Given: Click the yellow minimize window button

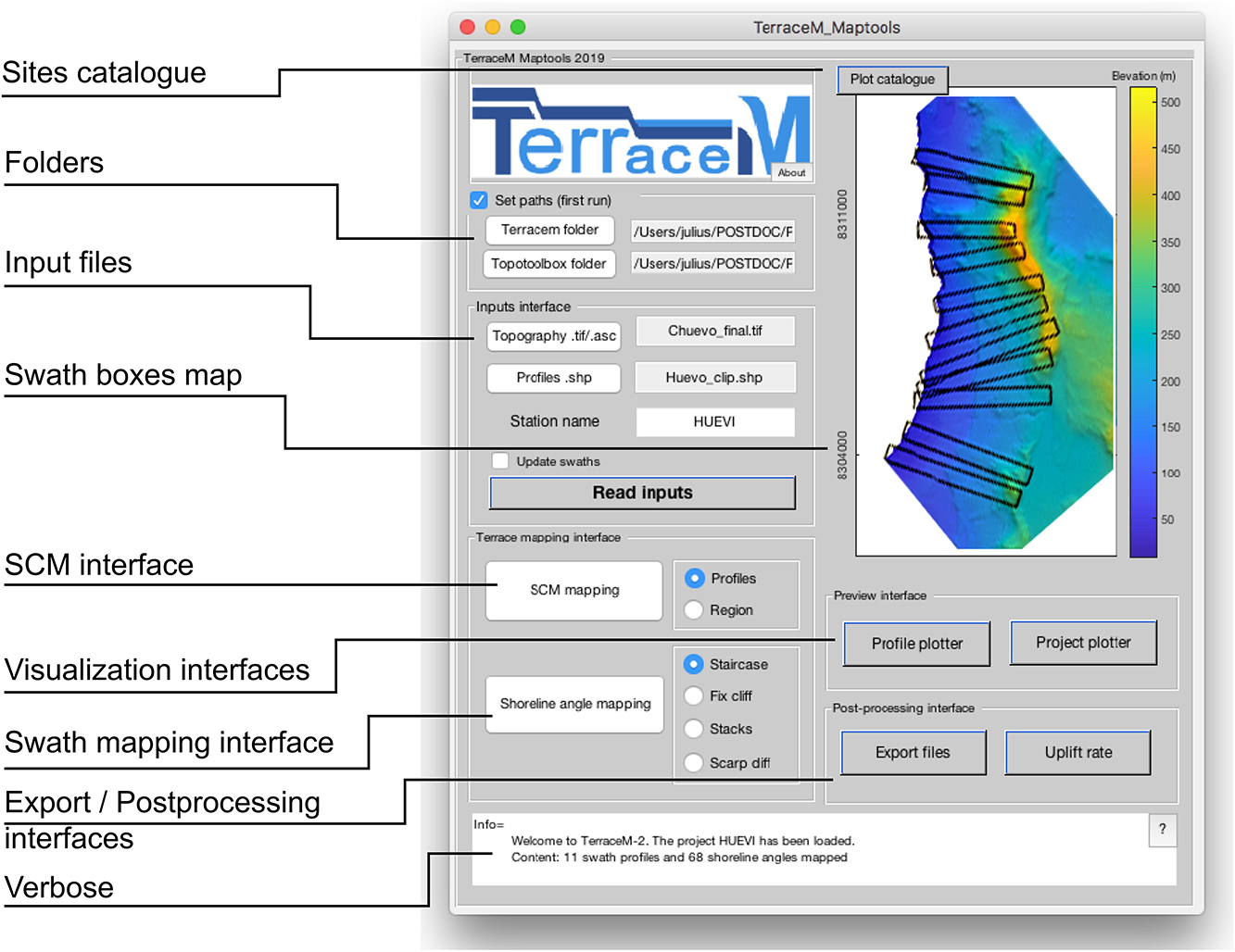Looking at the screenshot, I should (x=493, y=27).
